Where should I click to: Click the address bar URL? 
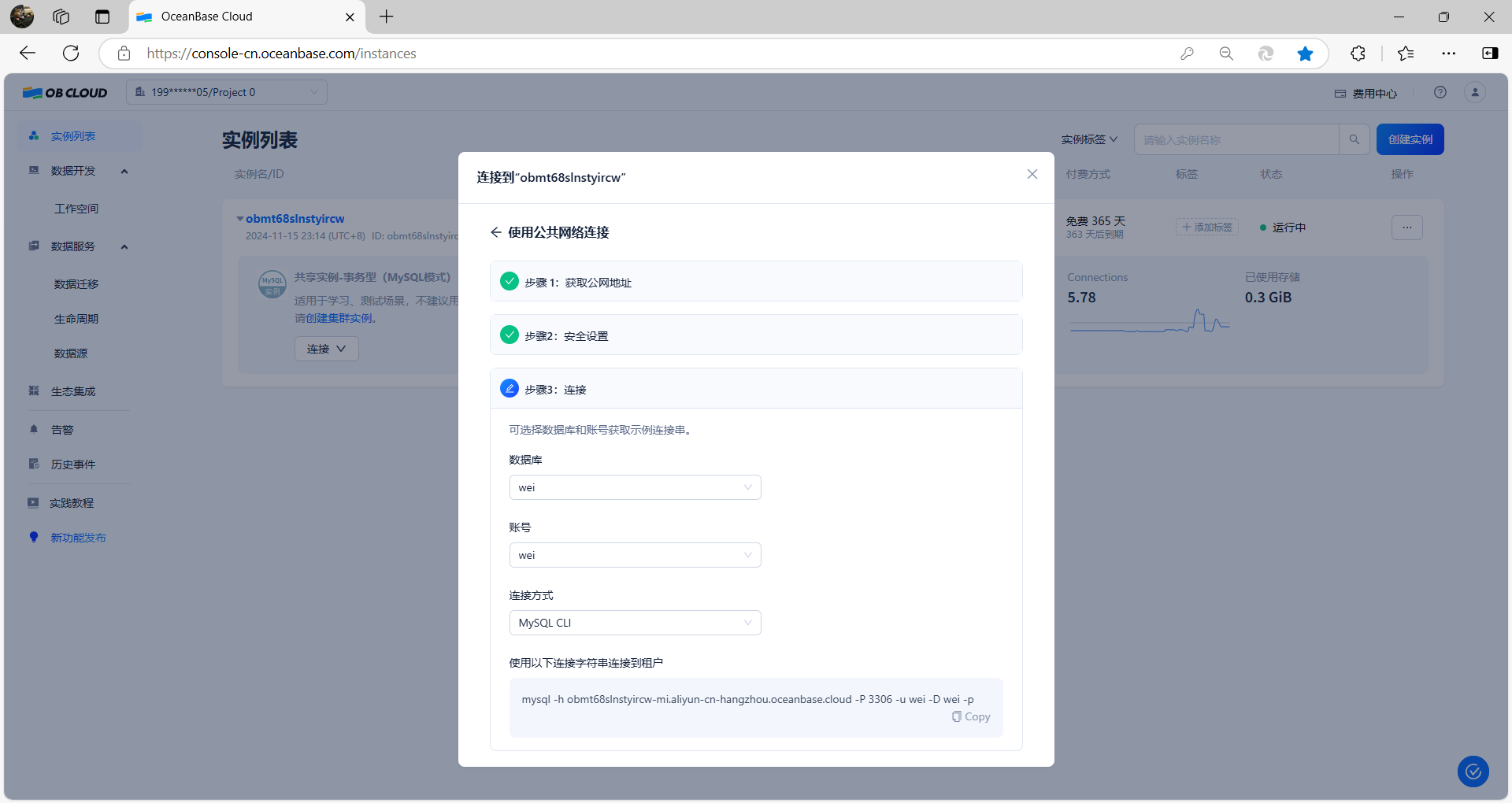pos(281,54)
